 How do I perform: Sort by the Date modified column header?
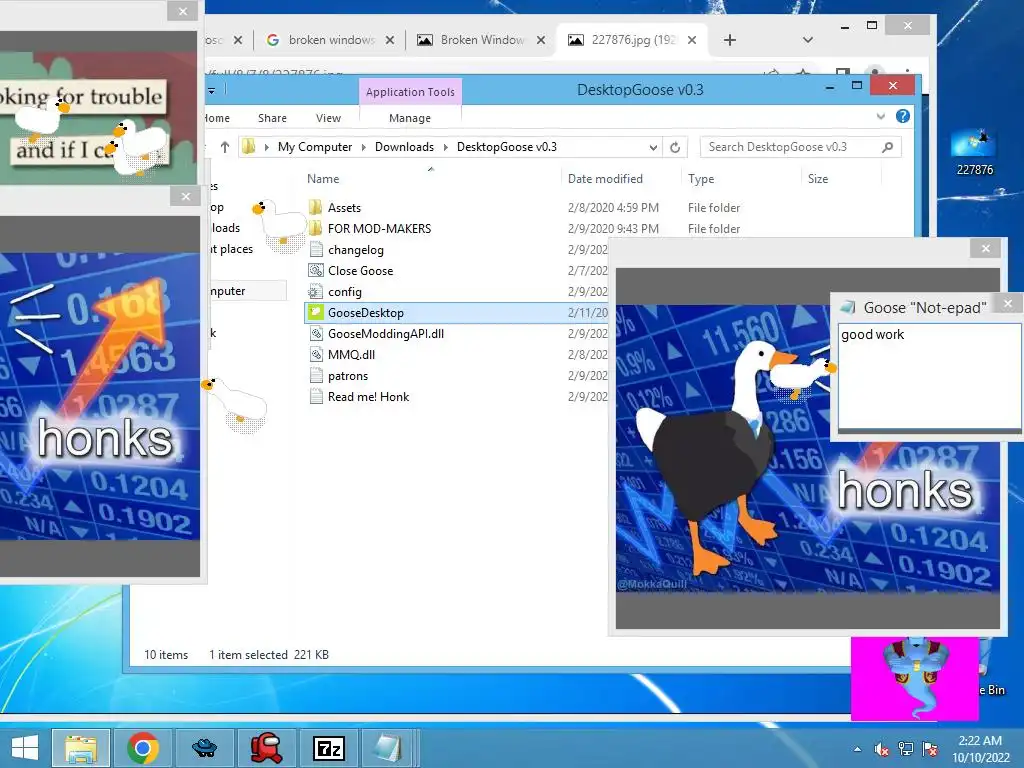(605, 179)
